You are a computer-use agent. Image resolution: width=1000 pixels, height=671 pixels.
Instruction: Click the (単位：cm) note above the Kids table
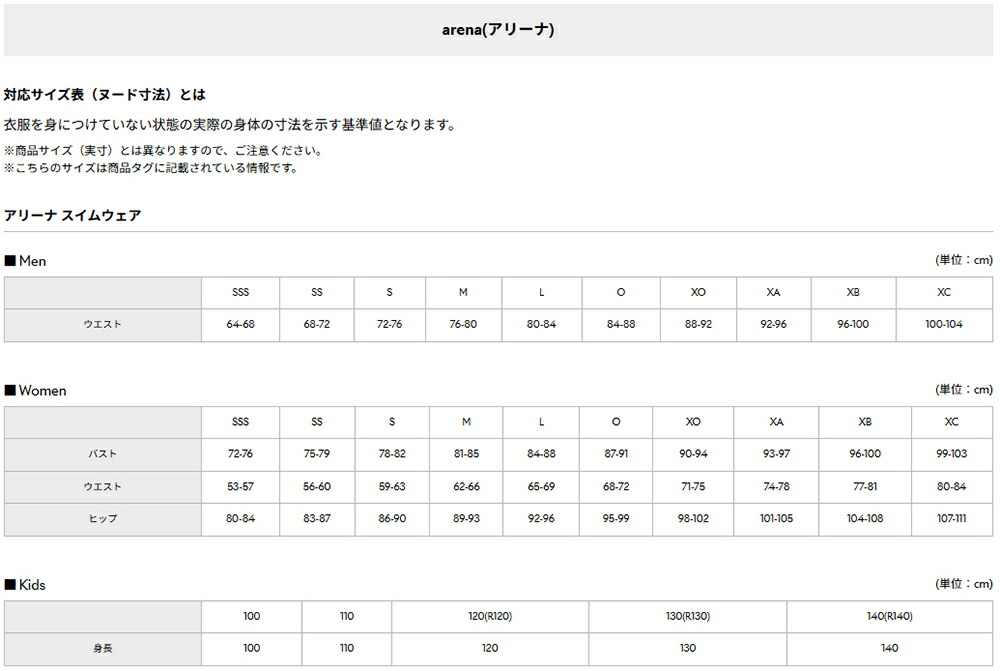pyautogui.click(x=964, y=584)
